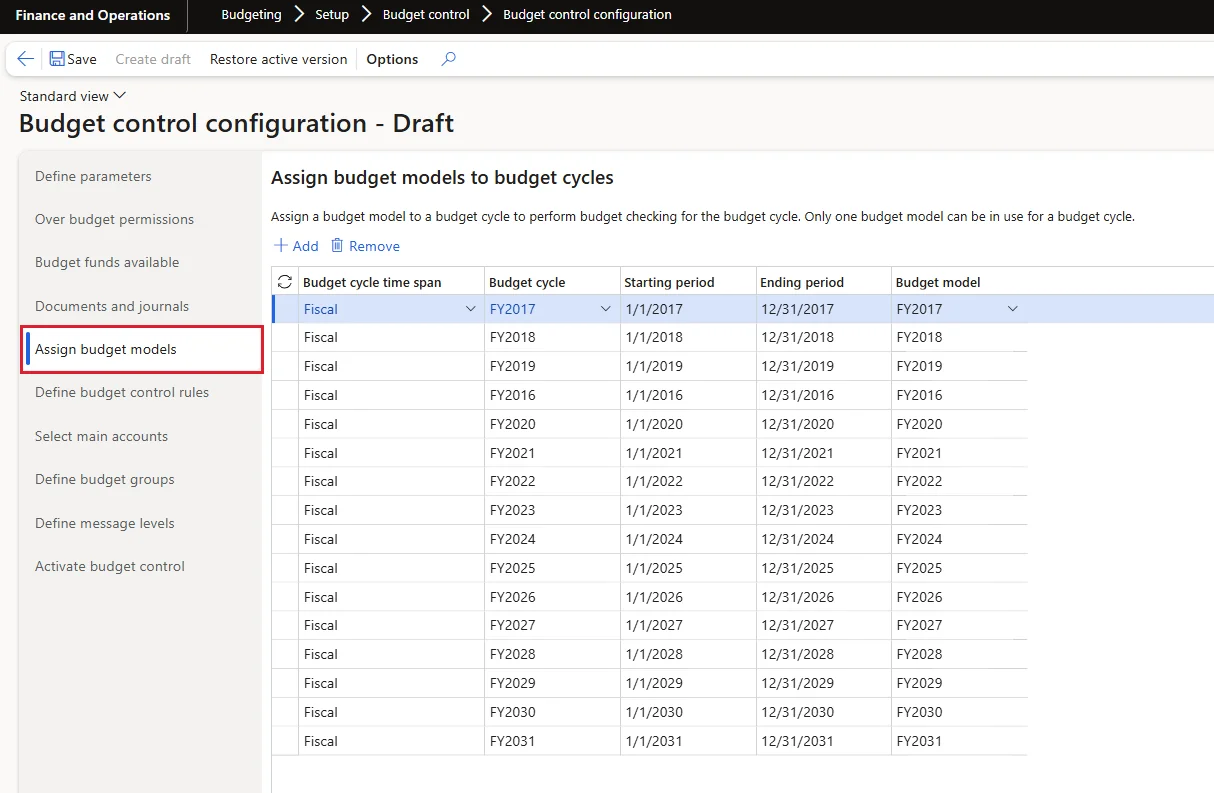This screenshot has height=793, width=1214.
Task: Select the FY2016 budget cycle cell
Action: pyautogui.click(x=552, y=395)
